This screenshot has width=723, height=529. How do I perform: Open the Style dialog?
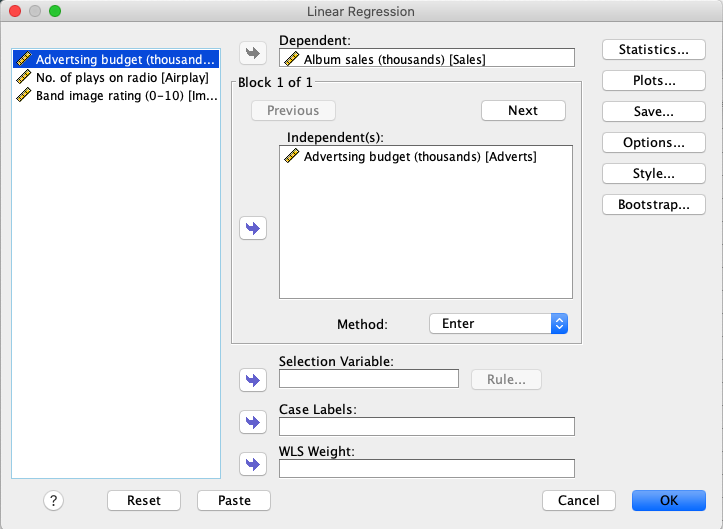point(654,173)
